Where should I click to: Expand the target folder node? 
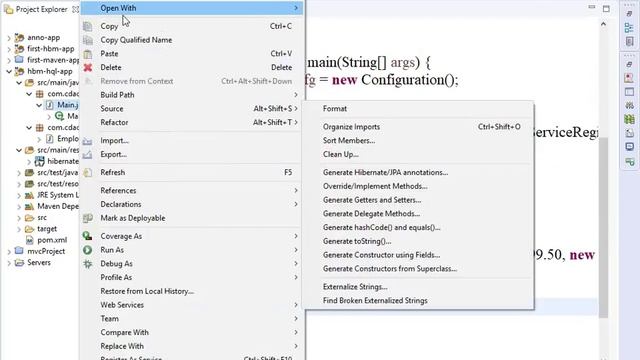point(19,229)
